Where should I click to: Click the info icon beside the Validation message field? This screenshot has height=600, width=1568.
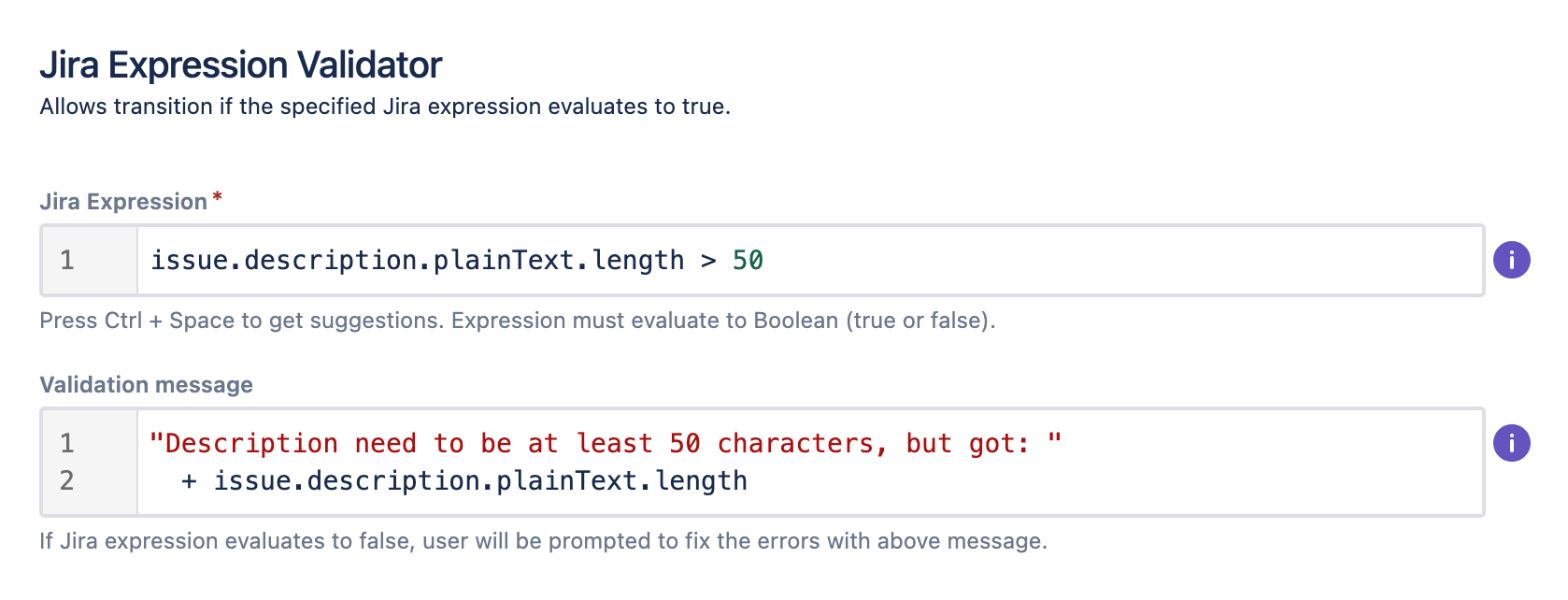click(x=1514, y=445)
